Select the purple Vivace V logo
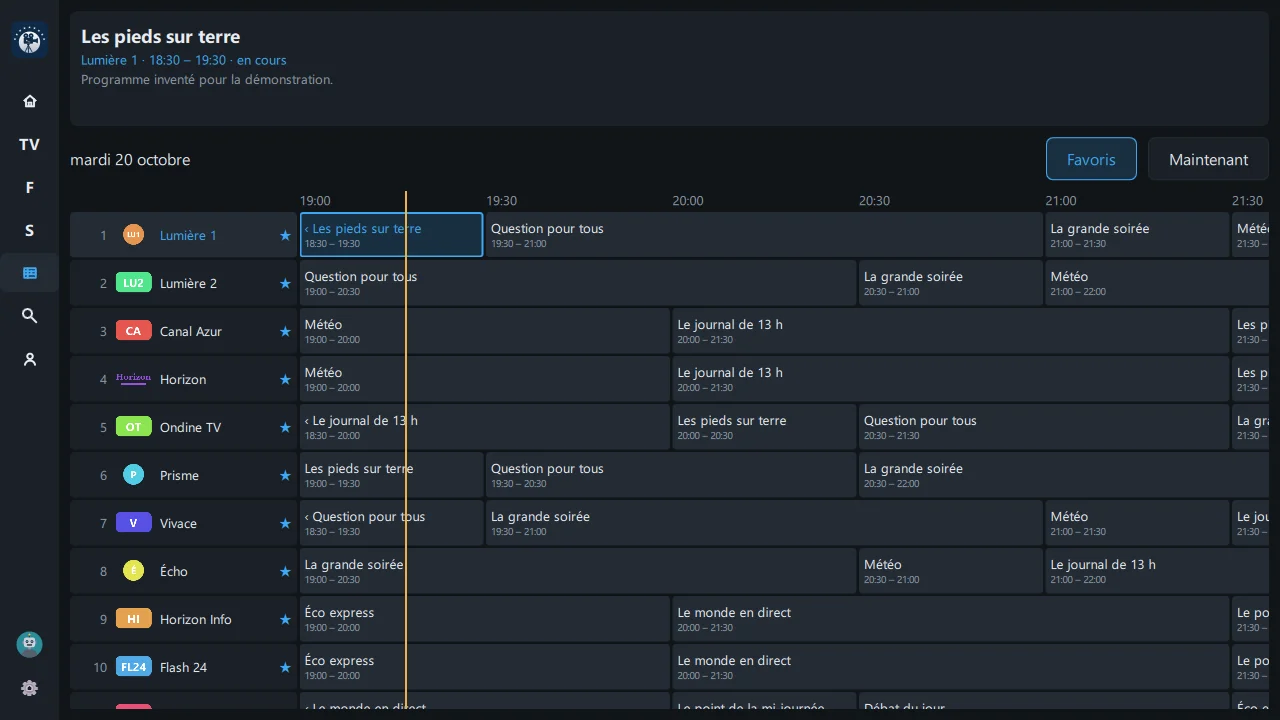Screen dimensions: 1280x720 tap(133, 523)
